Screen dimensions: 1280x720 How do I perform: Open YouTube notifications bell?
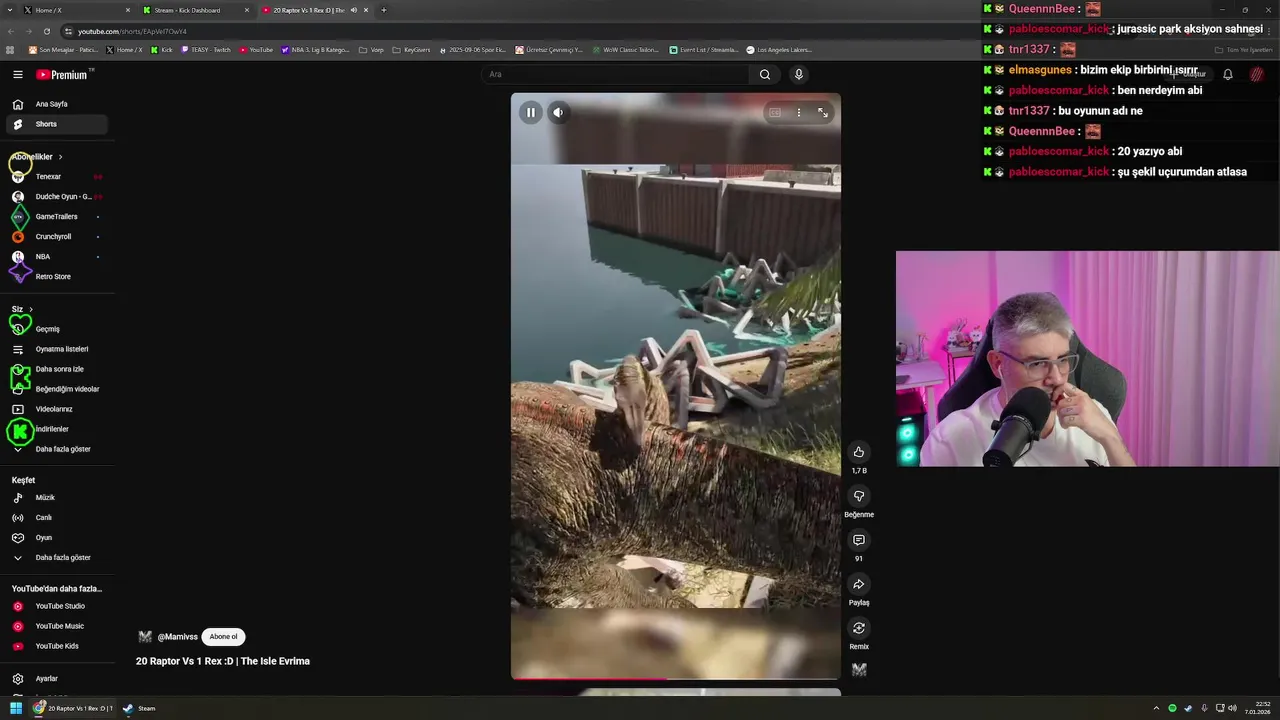(x=1228, y=74)
